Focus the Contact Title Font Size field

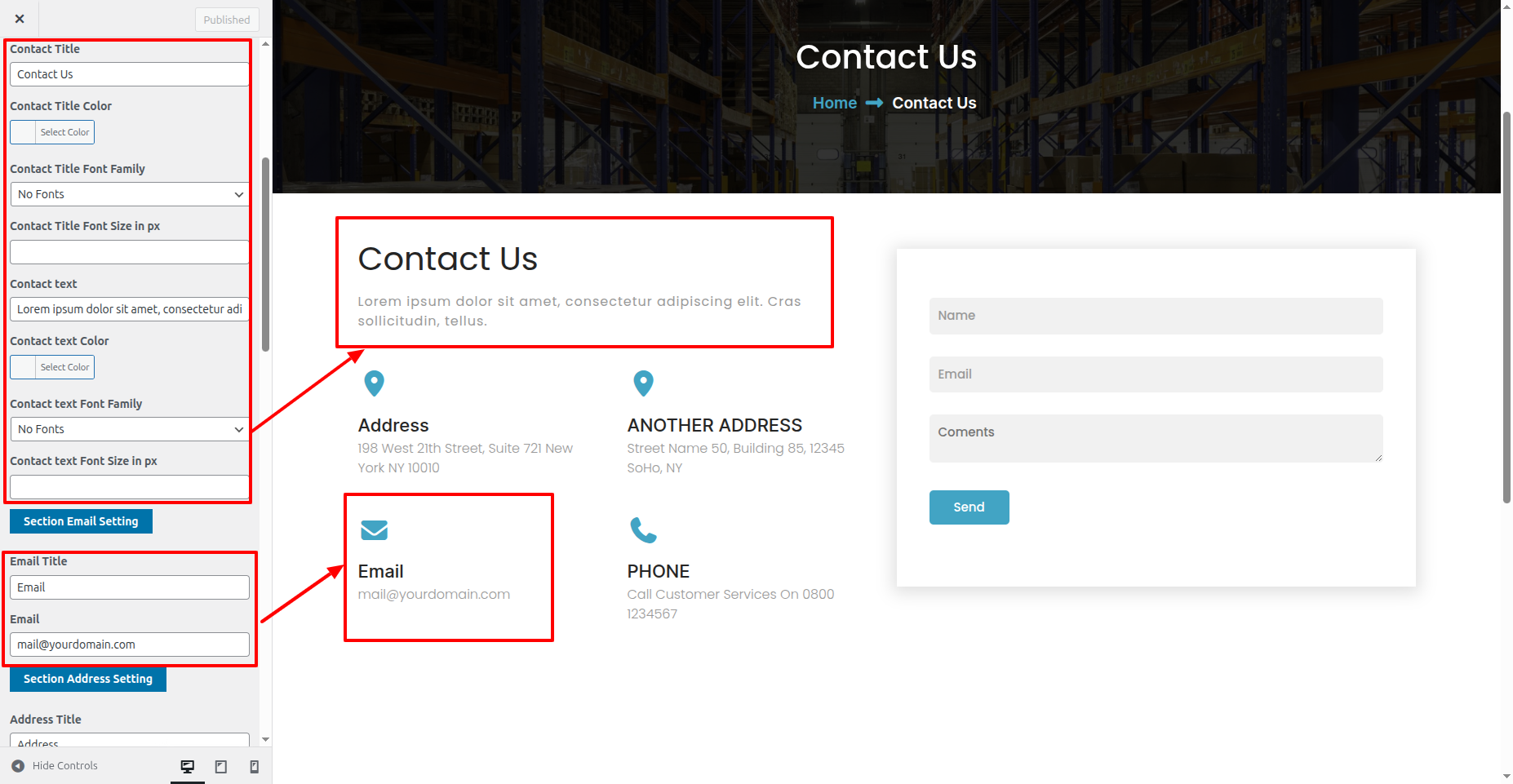(x=130, y=252)
